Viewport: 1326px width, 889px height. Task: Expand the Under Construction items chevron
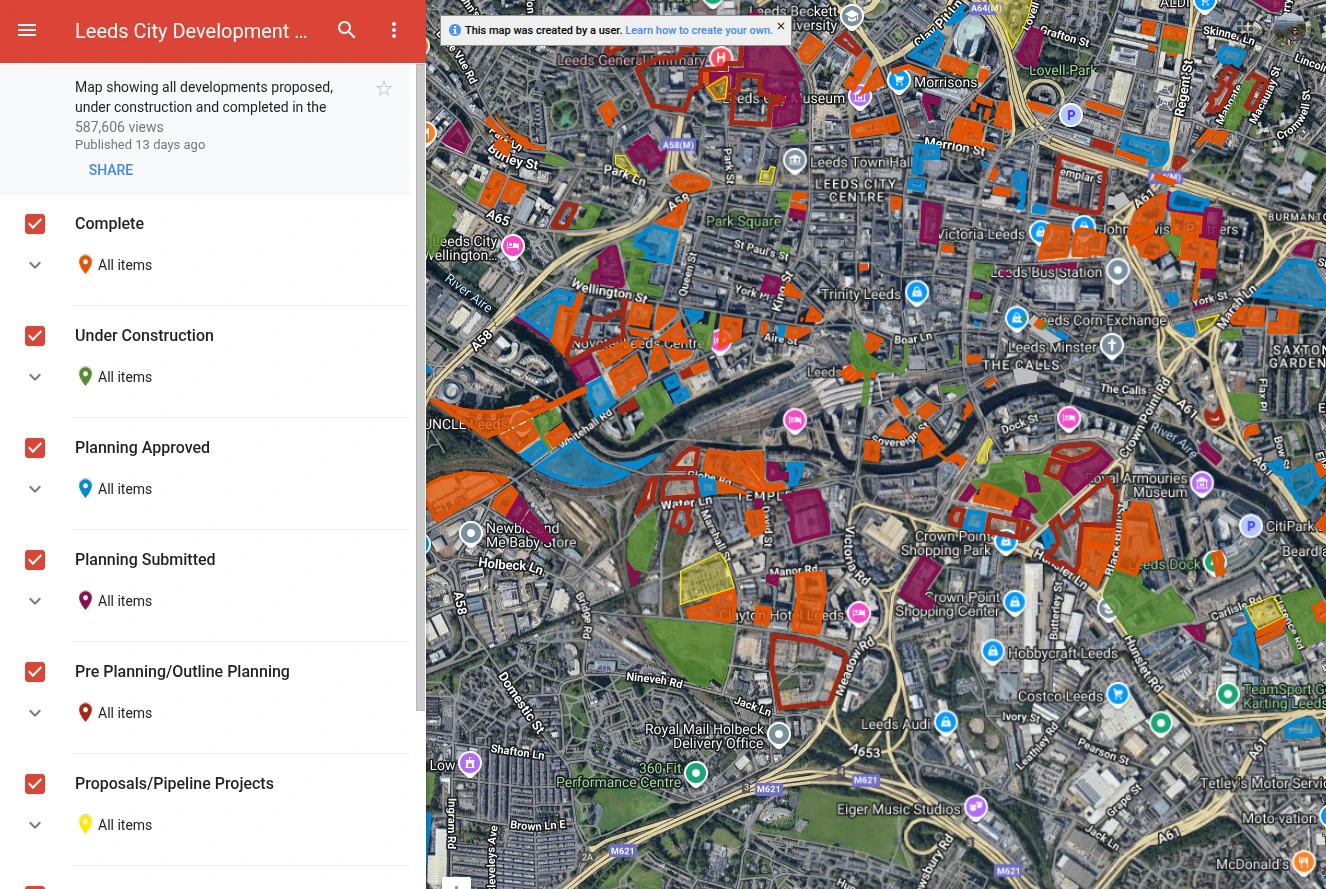35,377
